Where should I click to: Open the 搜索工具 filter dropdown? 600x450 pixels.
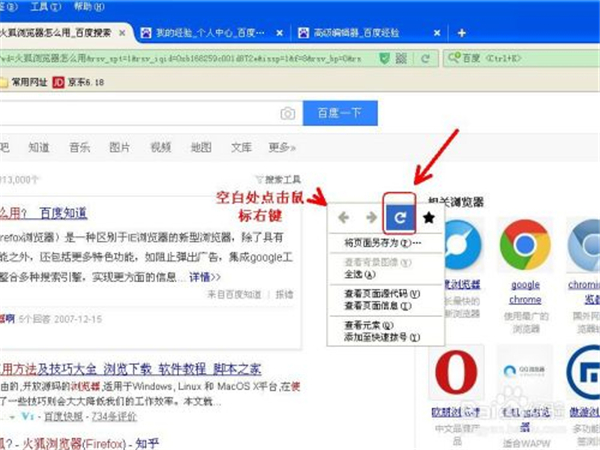coord(278,179)
